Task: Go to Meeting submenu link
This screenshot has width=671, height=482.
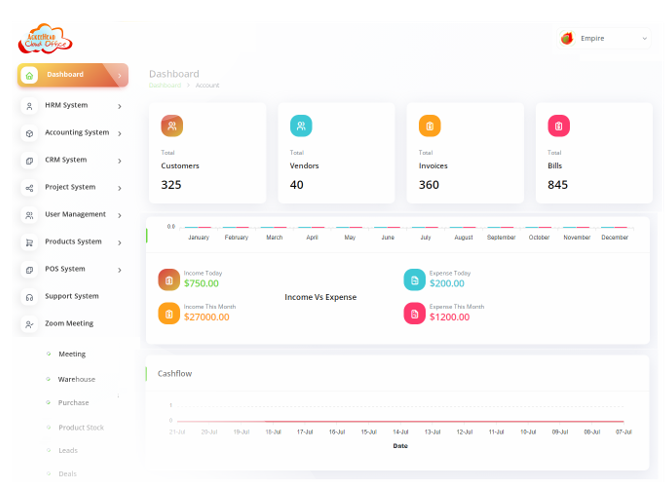Action: [72, 354]
